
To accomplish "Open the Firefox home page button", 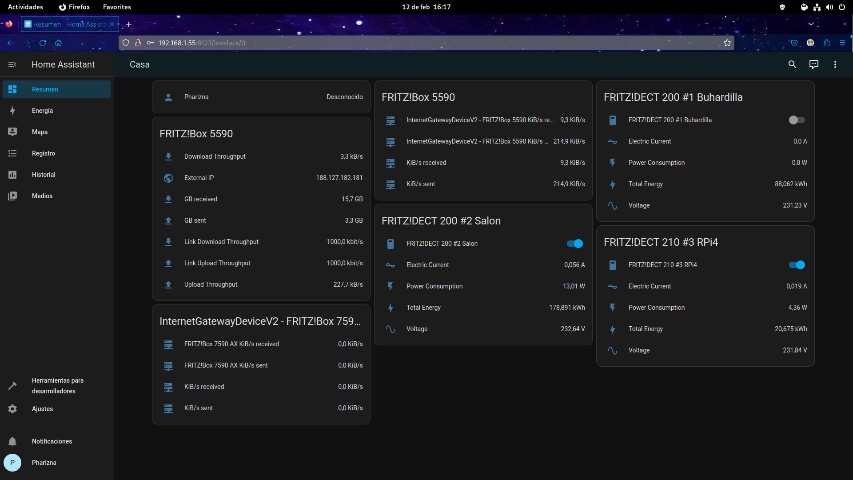I will pyautogui.click(x=58, y=42).
